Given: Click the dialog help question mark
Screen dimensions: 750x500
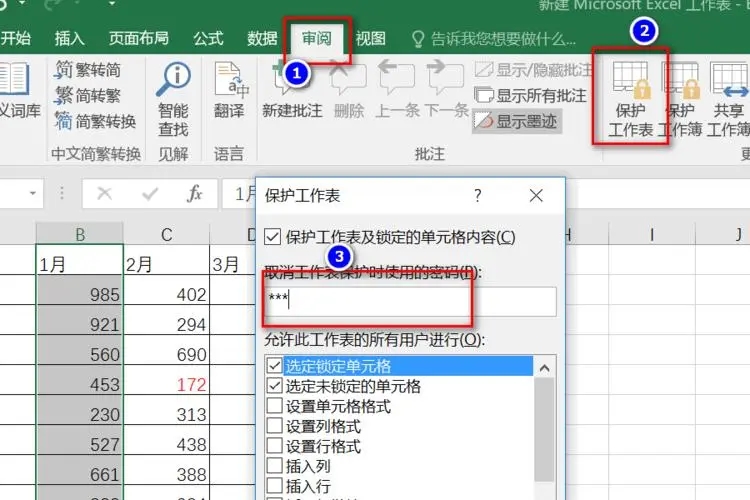Looking at the screenshot, I should 478,196.
